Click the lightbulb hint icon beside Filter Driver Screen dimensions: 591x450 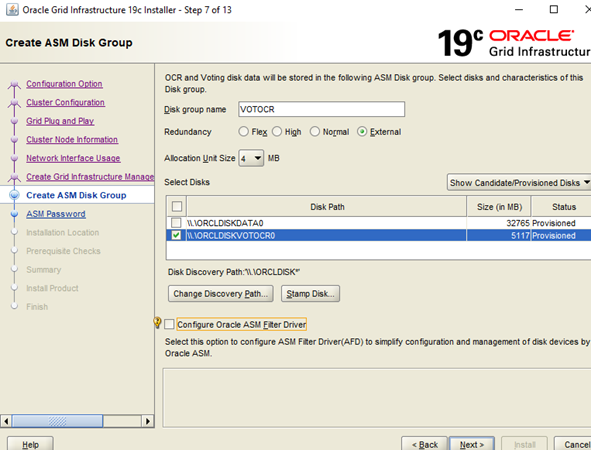pyautogui.click(x=157, y=322)
